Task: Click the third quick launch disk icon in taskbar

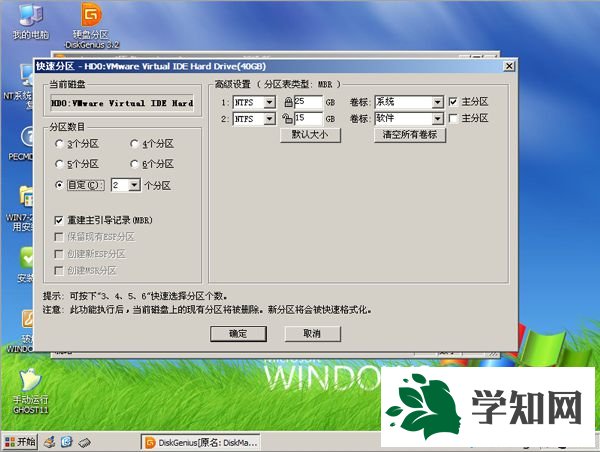Action: click(x=84, y=443)
